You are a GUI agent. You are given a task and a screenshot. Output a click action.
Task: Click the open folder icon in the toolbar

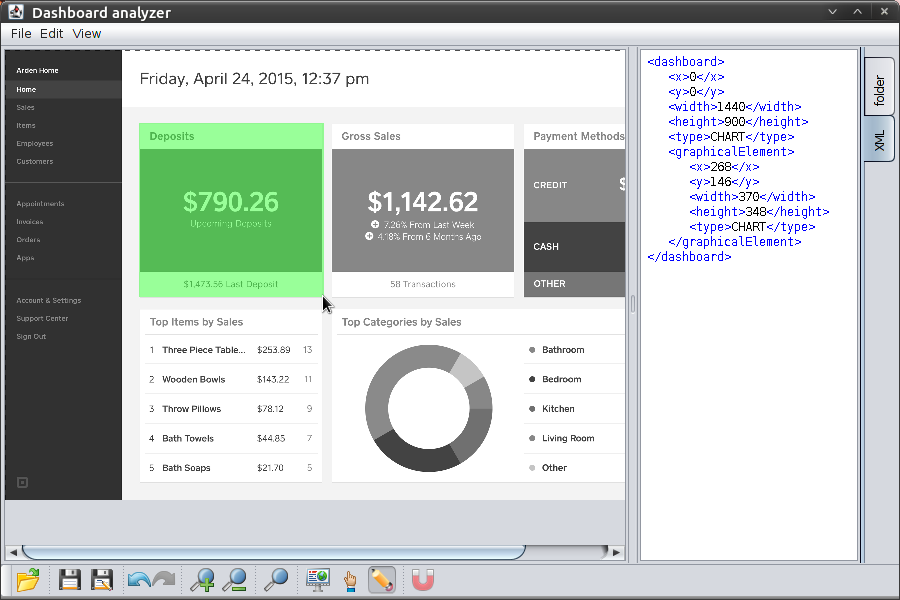(x=28, y=579)
